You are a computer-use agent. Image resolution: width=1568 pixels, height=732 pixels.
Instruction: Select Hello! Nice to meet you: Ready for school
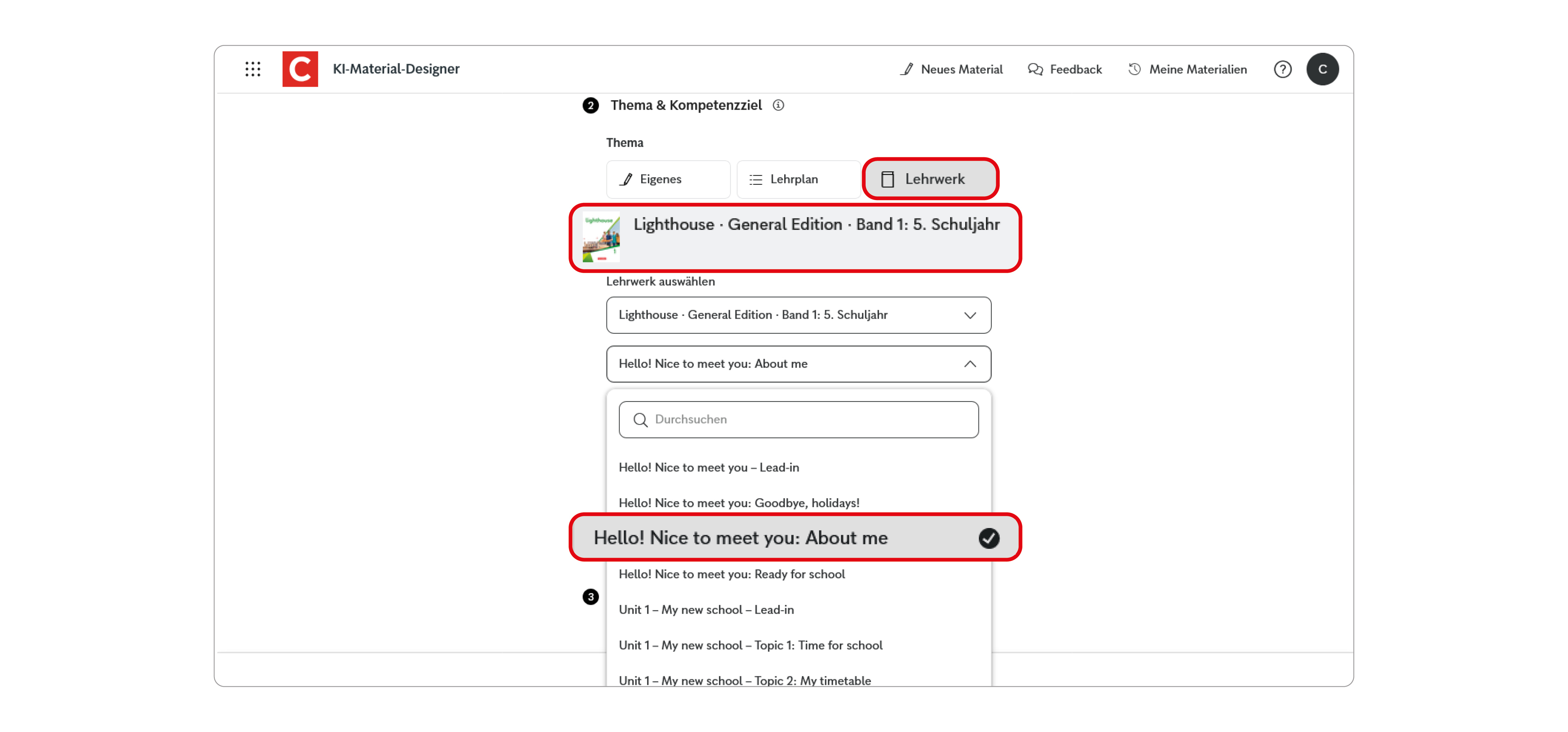(x=731, y=574)
